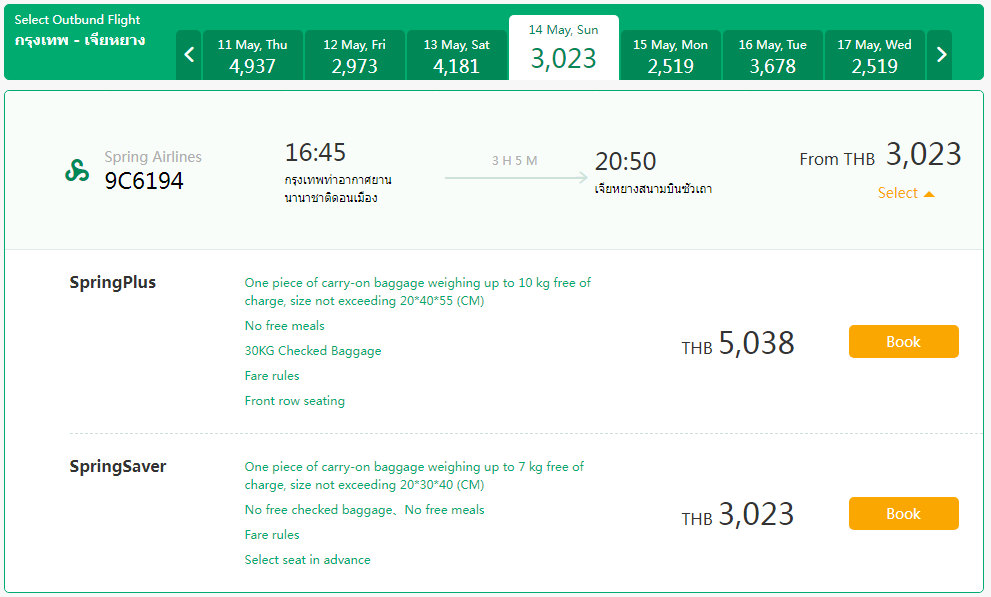The height and width of the screenshot is (597, 991).
Task: Select the 16 May, Tue date tab
Action: 772,55
